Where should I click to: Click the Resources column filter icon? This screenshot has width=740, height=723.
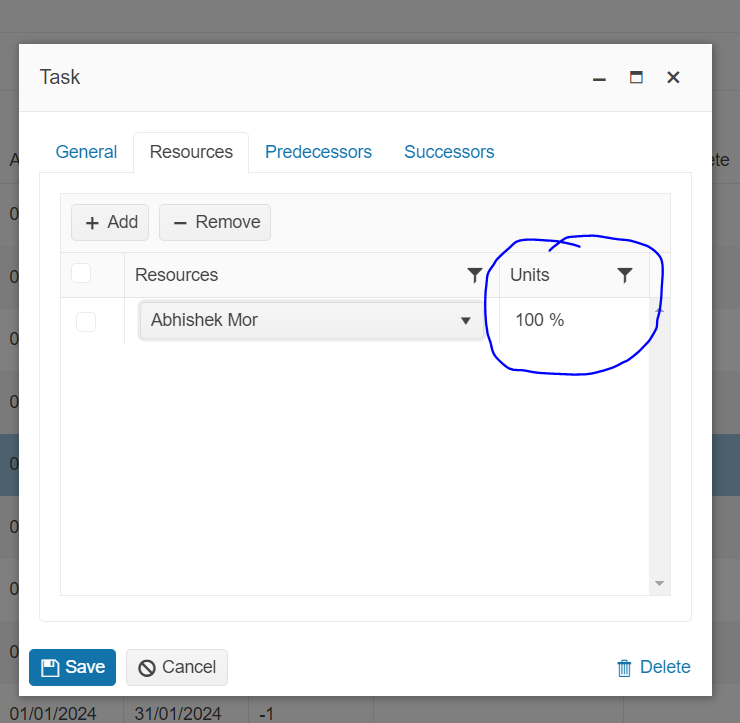click(x=475, y=275)
